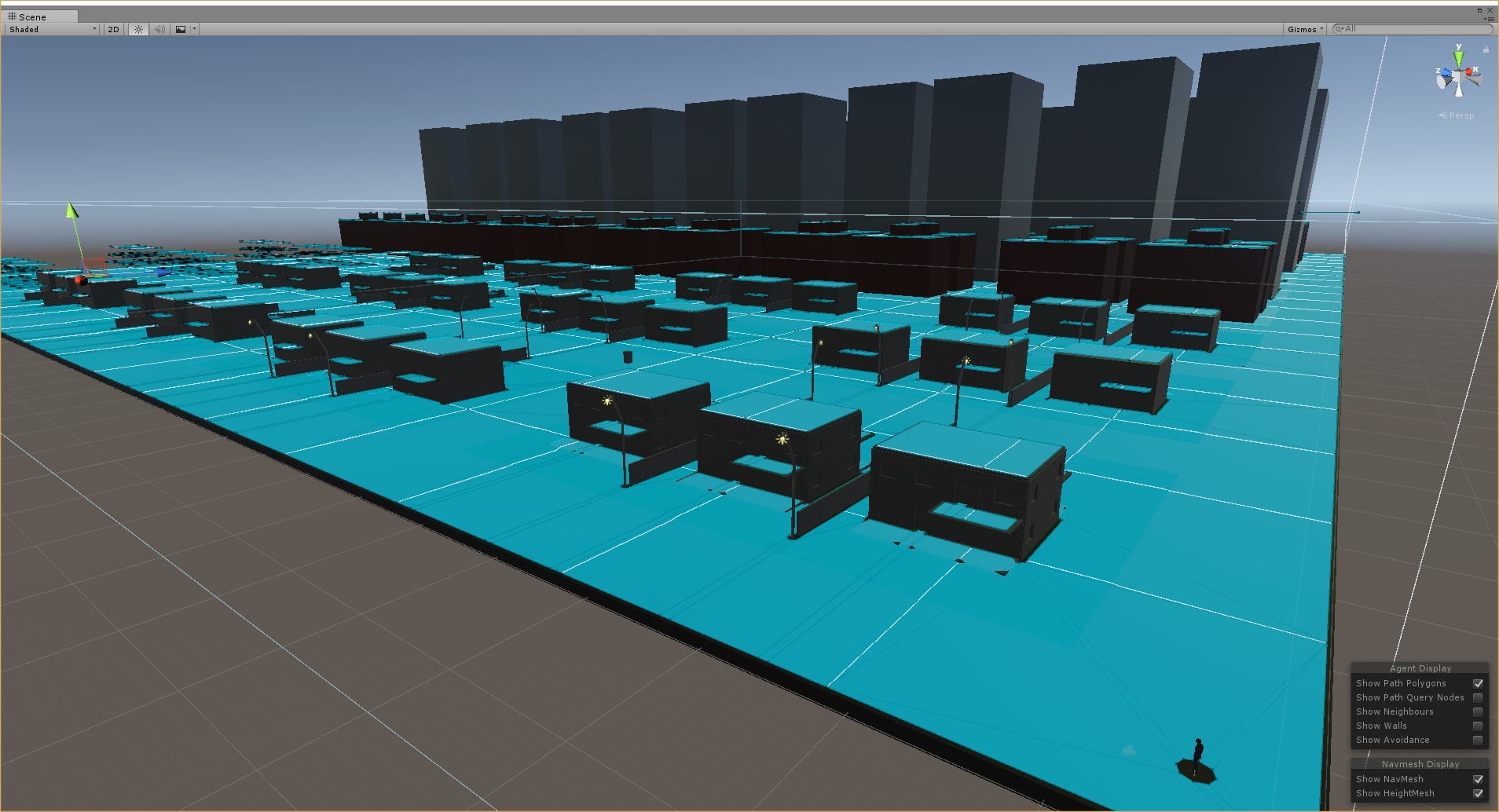Expand the effects dropdown arrow next to image icon
Screen dimensions: 1499x812
click(x=194, y=29)
